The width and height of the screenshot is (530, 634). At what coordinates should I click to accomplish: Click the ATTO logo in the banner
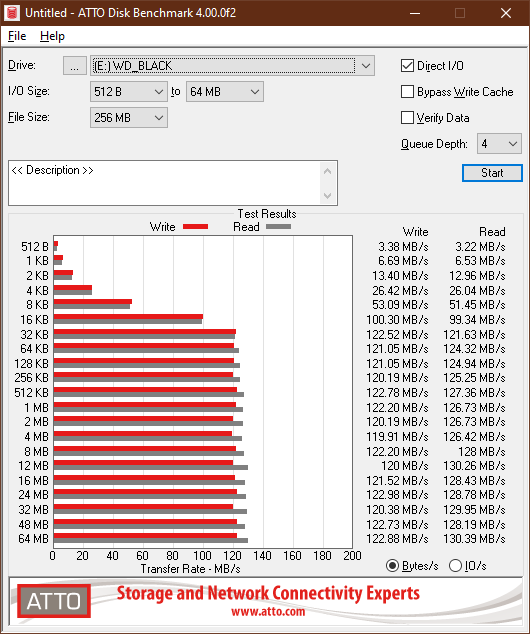tap(54, 601)
